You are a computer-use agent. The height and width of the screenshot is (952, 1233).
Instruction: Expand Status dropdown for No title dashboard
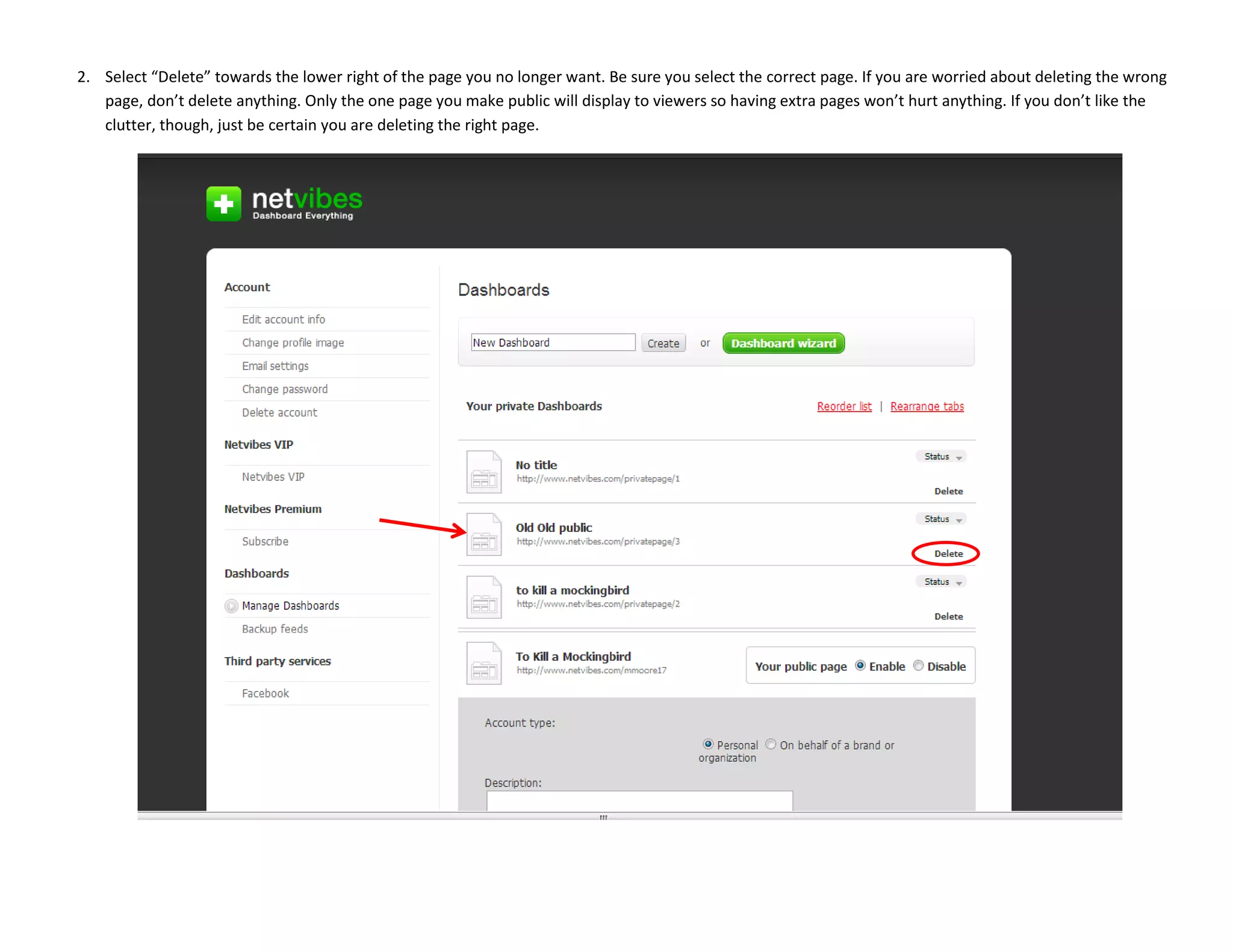pos(941,457)
